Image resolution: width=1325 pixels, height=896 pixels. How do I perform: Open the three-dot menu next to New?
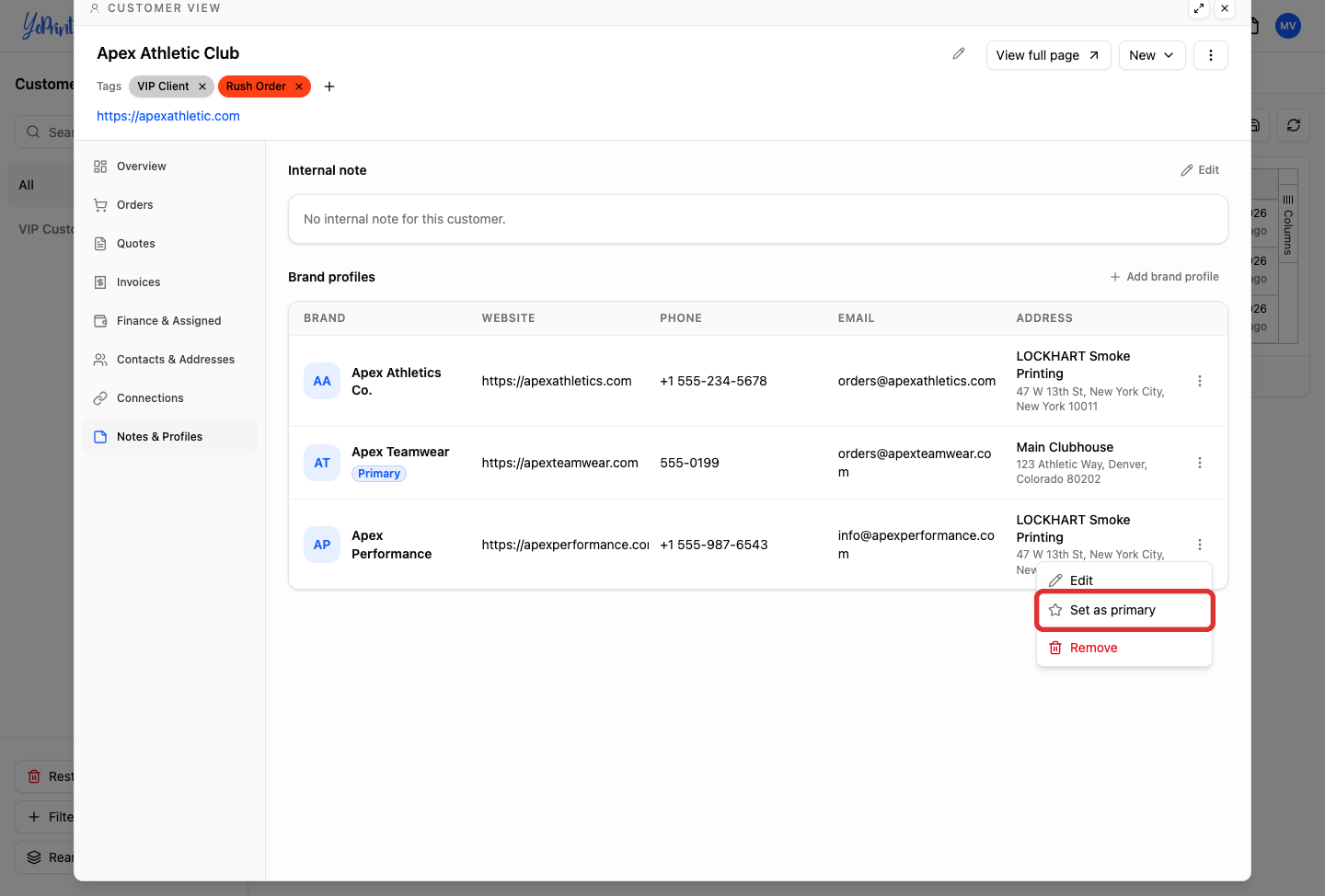pyautogui.click(x=1211, y=55)
